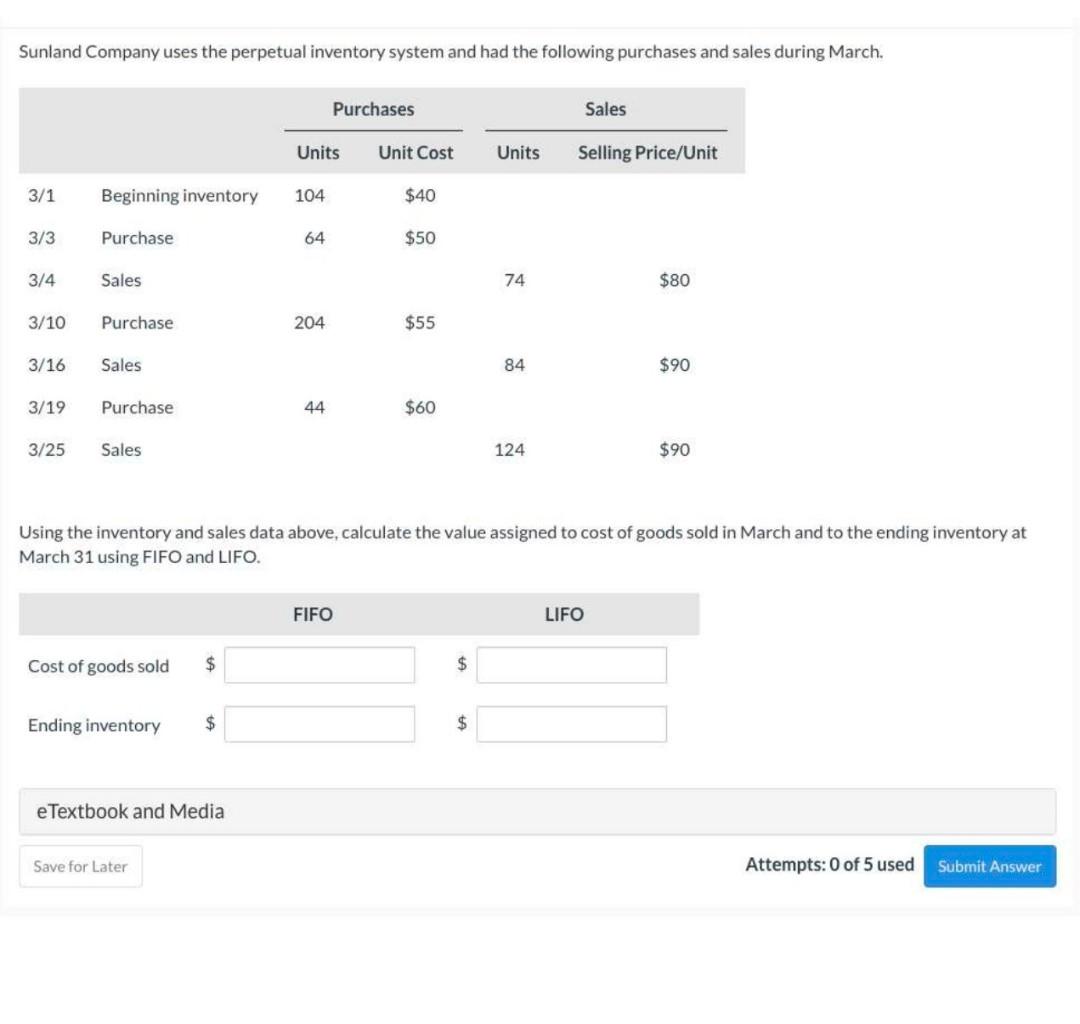Image resolution: width=1080 pixels, height=1024 pixels.
Task: Click the Cost of goods sold label
Action: (x=98, y=666)
